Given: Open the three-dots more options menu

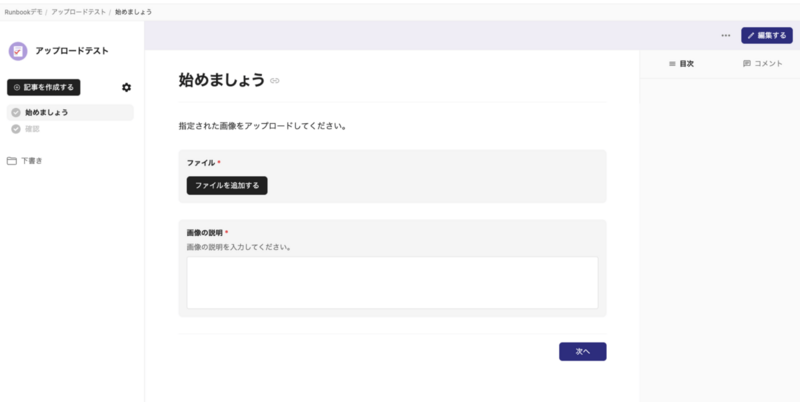Looking at the screenshot, I should (726, 36).
